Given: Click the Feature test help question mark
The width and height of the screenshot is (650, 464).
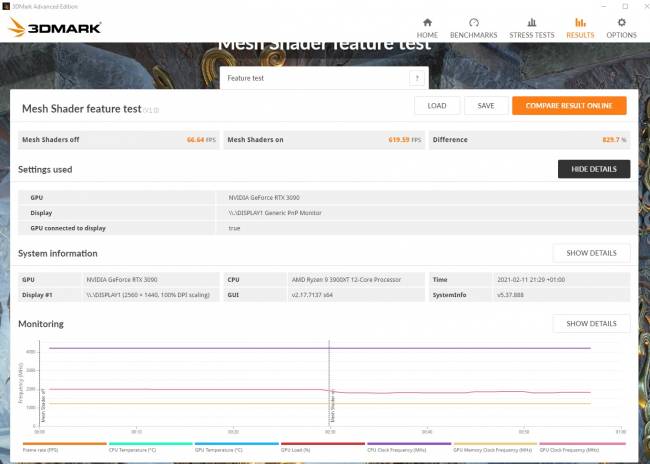Looking at the screenshot, I should pos(416,78).
